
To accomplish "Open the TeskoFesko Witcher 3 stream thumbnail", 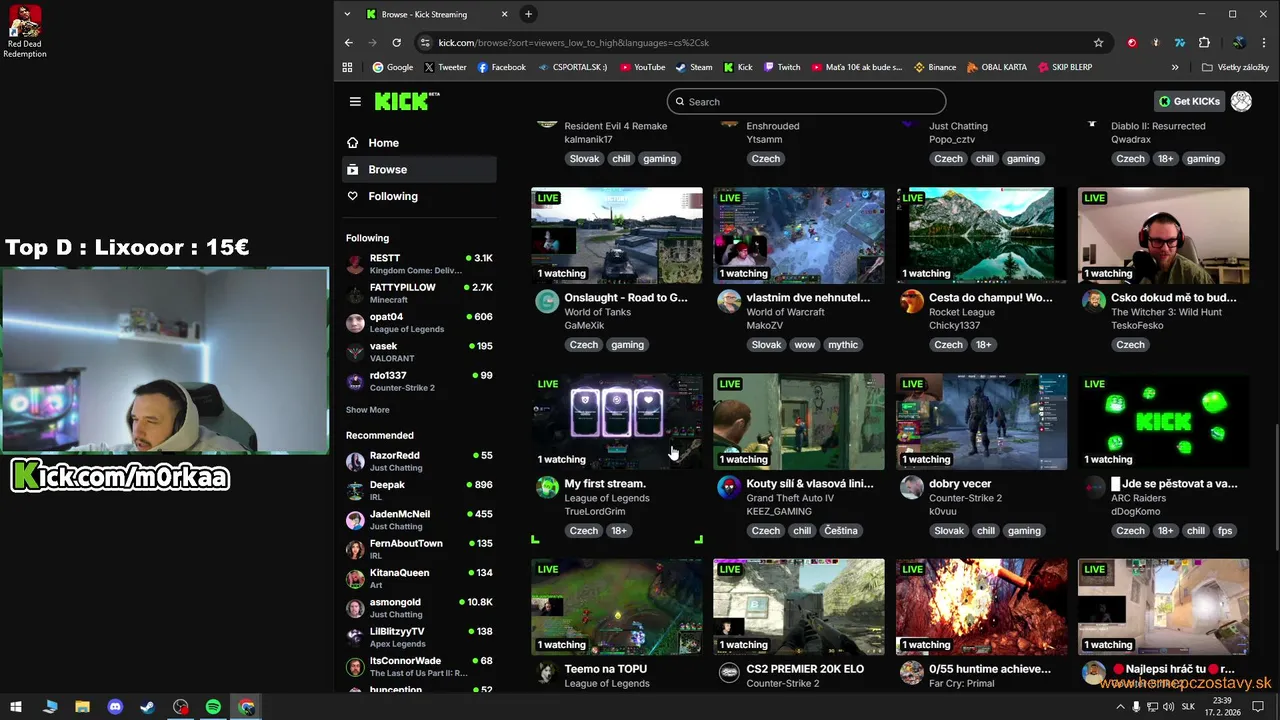I will tap(1163, 236).
